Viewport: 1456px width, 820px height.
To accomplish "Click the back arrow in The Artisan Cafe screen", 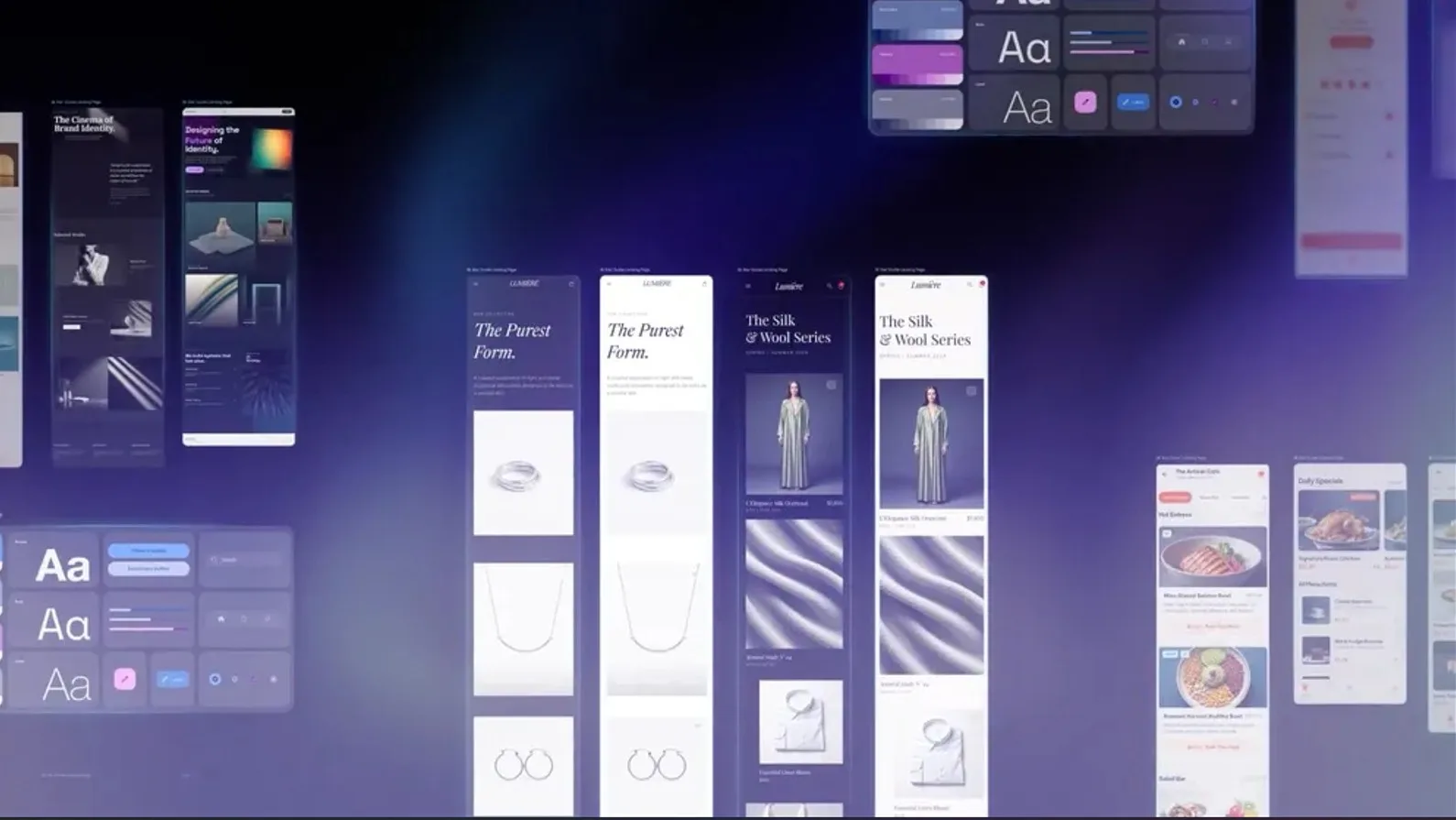I will 1165,474.
